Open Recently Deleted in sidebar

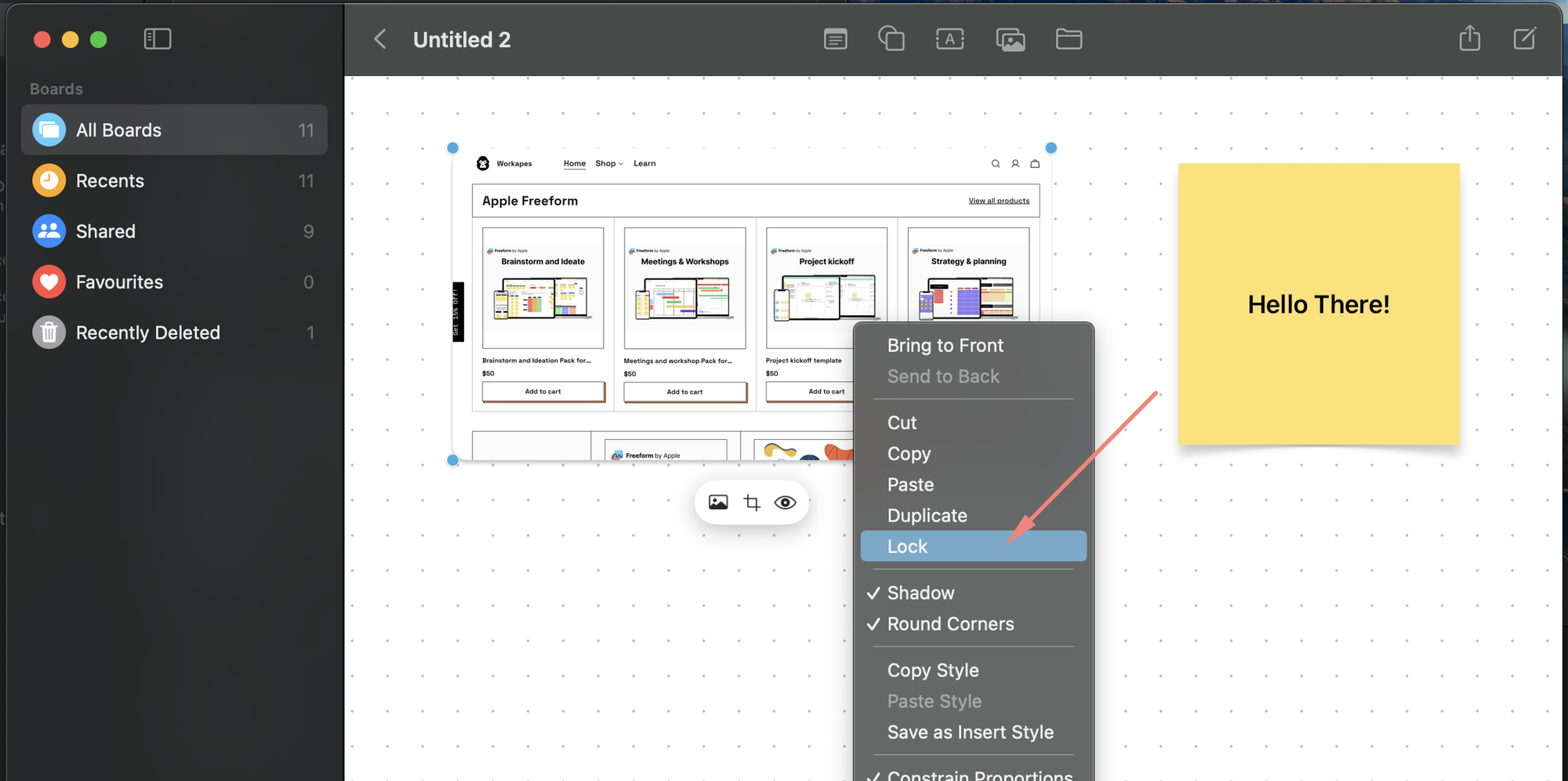[x=174, y=332]
